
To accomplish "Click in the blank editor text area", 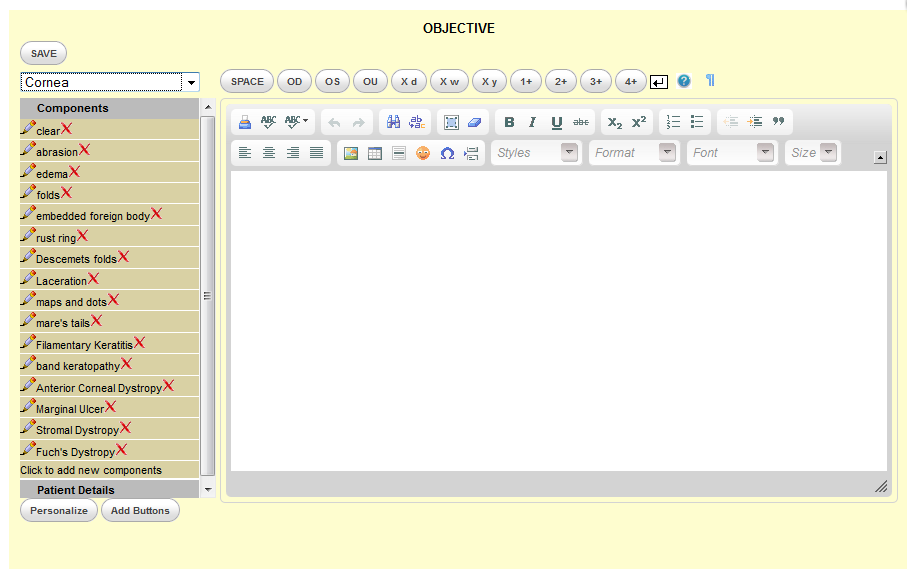I will (558, 320).
